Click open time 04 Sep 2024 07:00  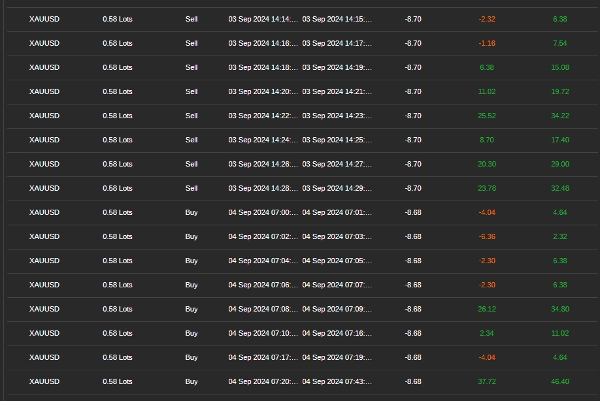coord(263,212)
